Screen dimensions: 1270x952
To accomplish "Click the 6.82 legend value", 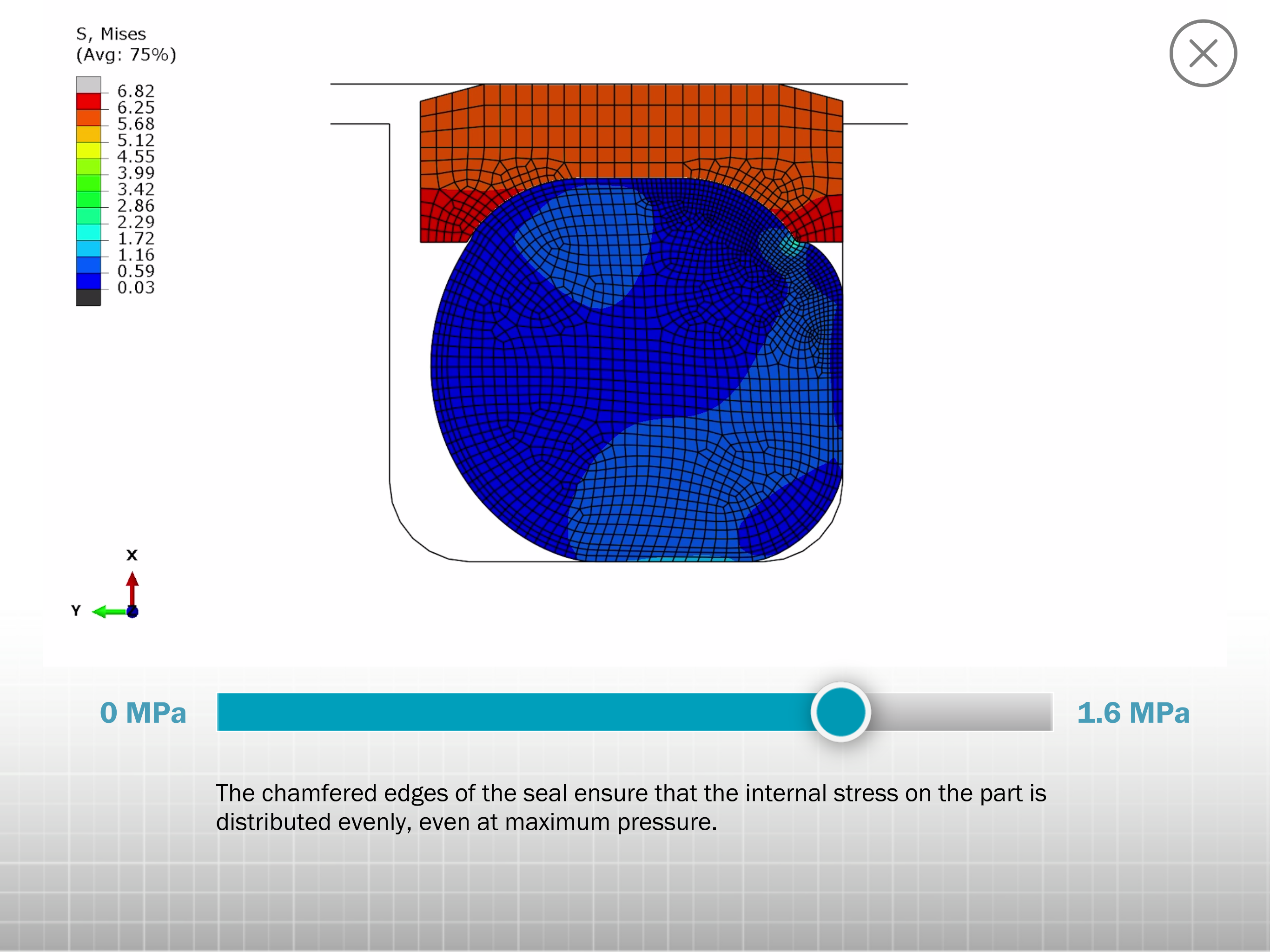I will tap(135, 91).
